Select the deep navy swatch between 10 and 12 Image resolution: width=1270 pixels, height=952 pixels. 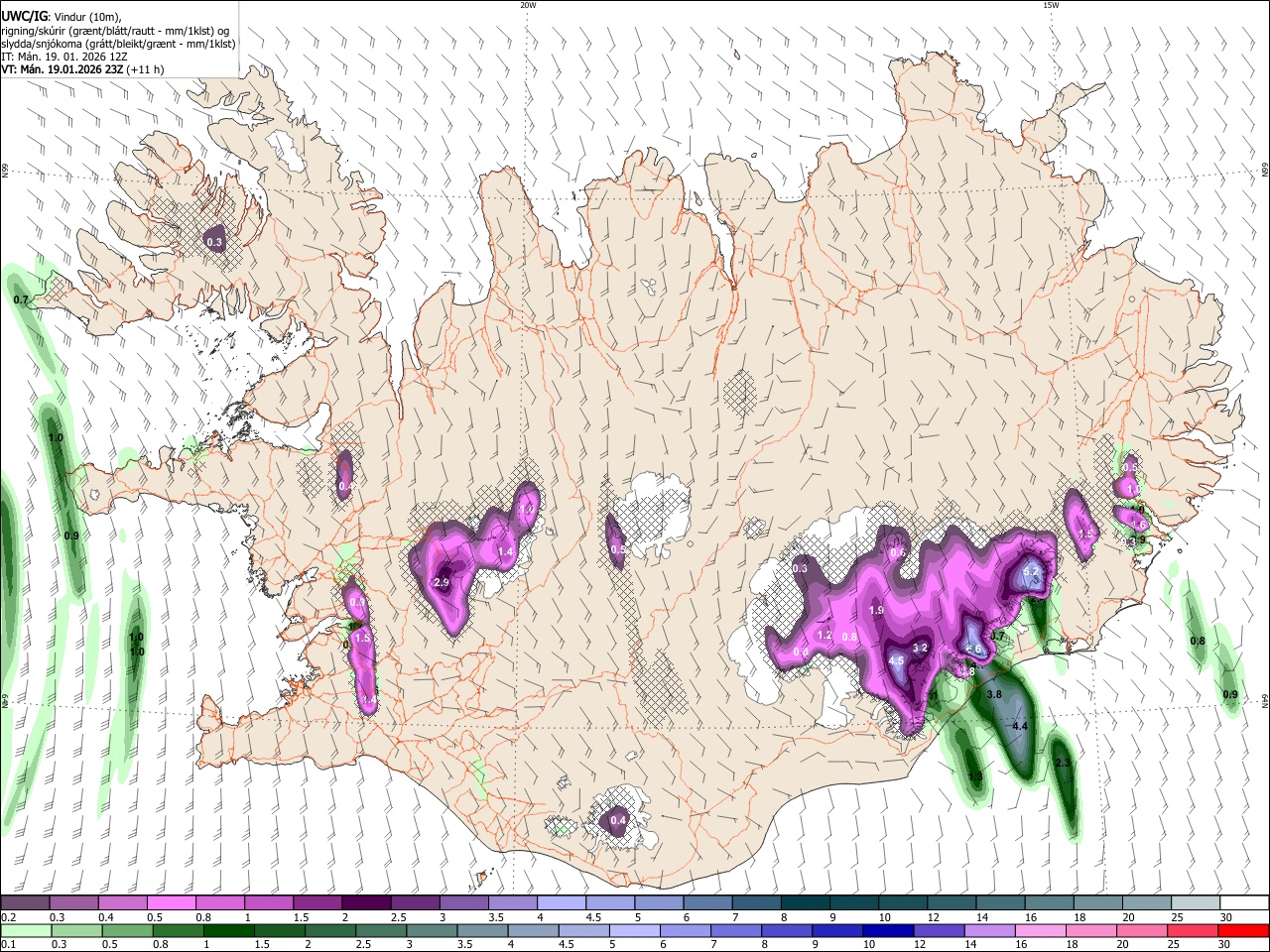pyautogui.click(x=889, y=930)
